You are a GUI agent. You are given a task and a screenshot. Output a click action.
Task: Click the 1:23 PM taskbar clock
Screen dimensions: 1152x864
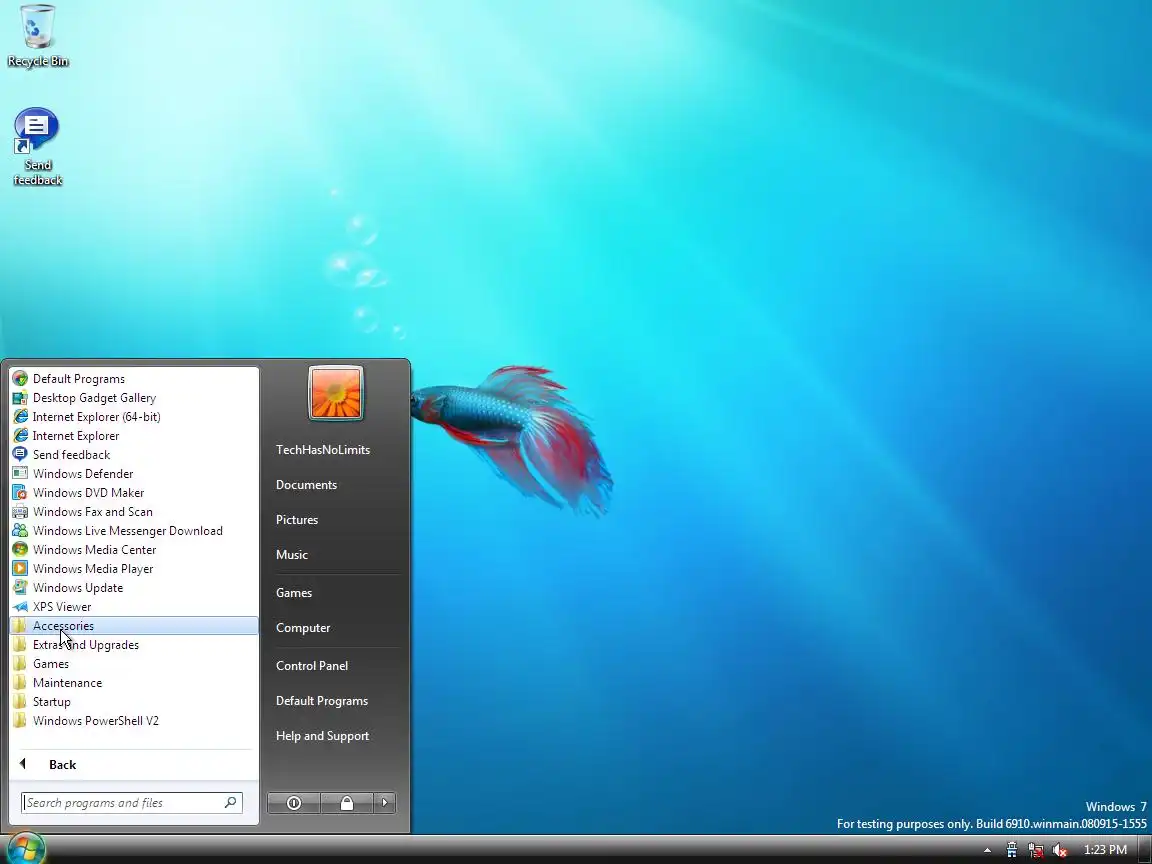(x=1105, y=850)
